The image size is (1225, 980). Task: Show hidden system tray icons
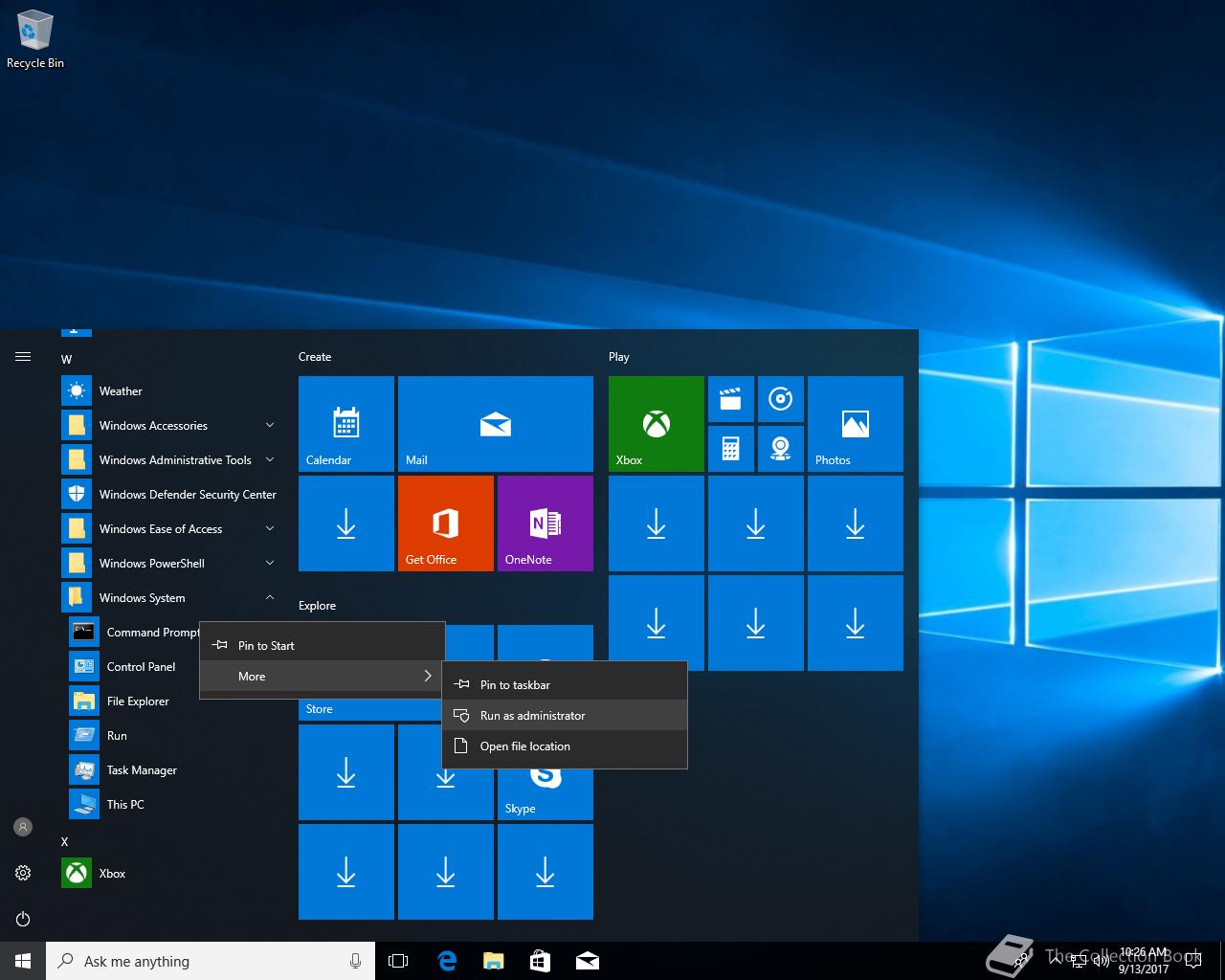1058,961
